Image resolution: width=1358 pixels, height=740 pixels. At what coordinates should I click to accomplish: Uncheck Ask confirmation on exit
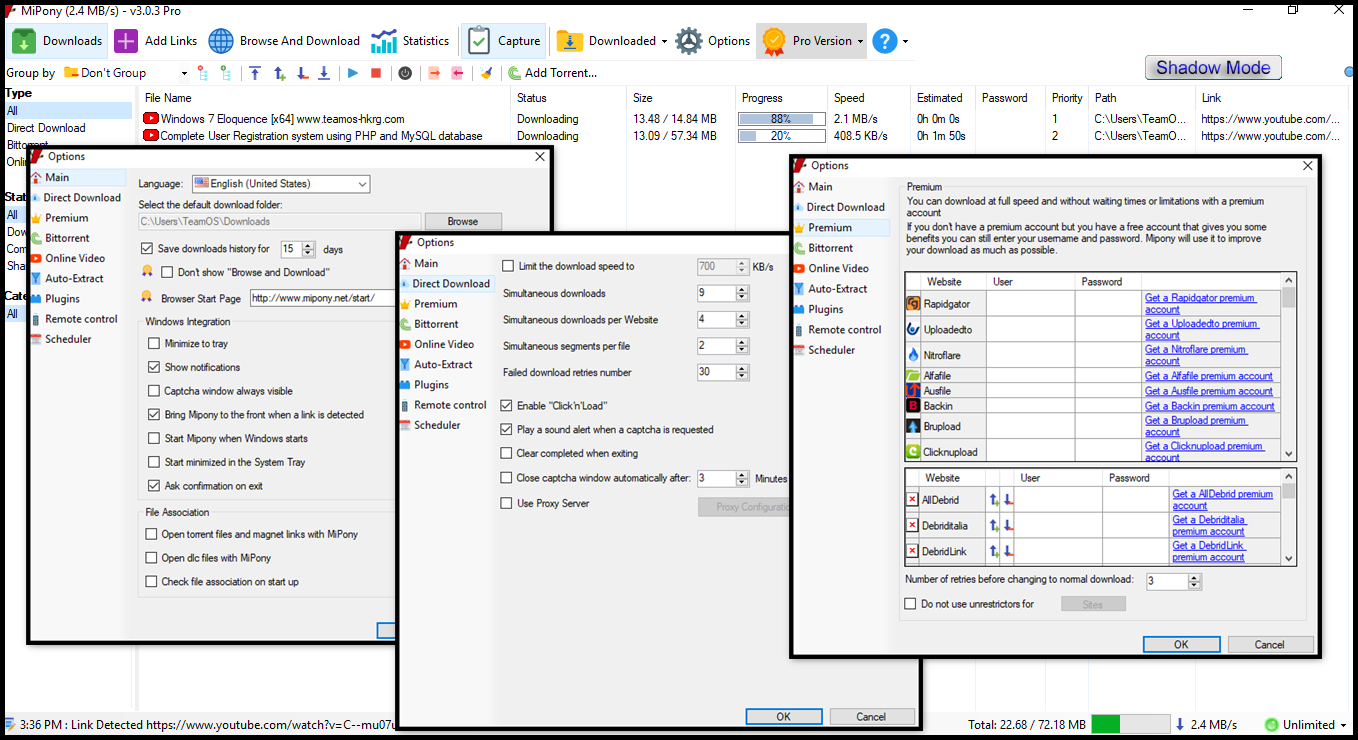tap(154, 486)
